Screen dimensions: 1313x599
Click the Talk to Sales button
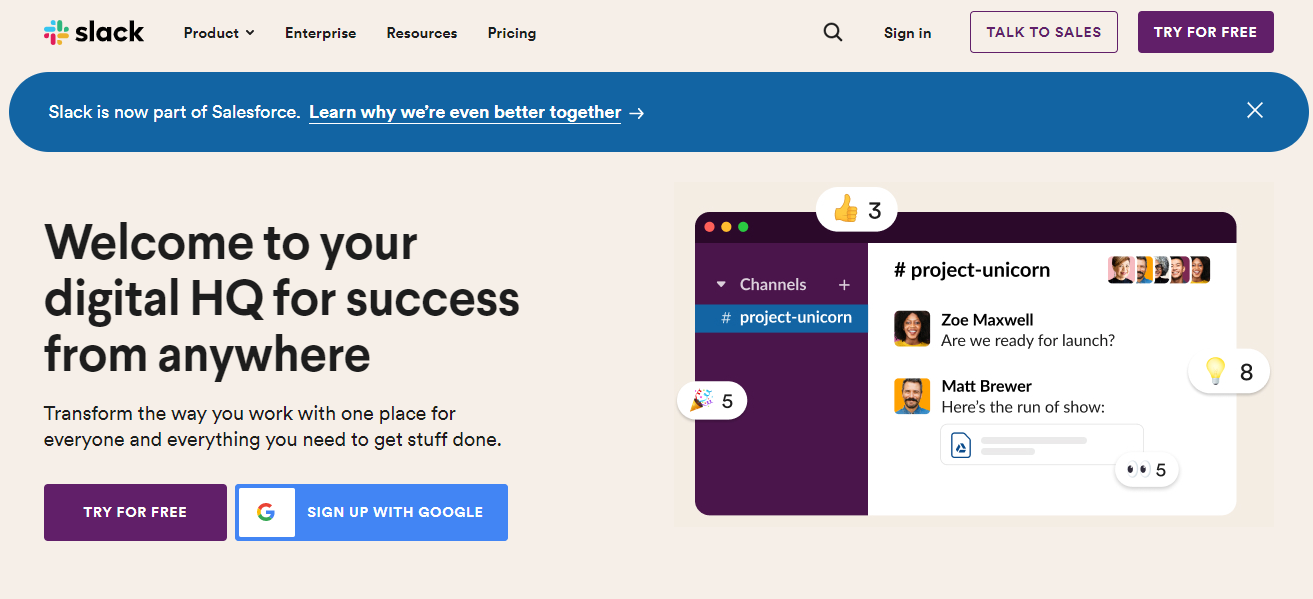click(x=1044, y=32)
